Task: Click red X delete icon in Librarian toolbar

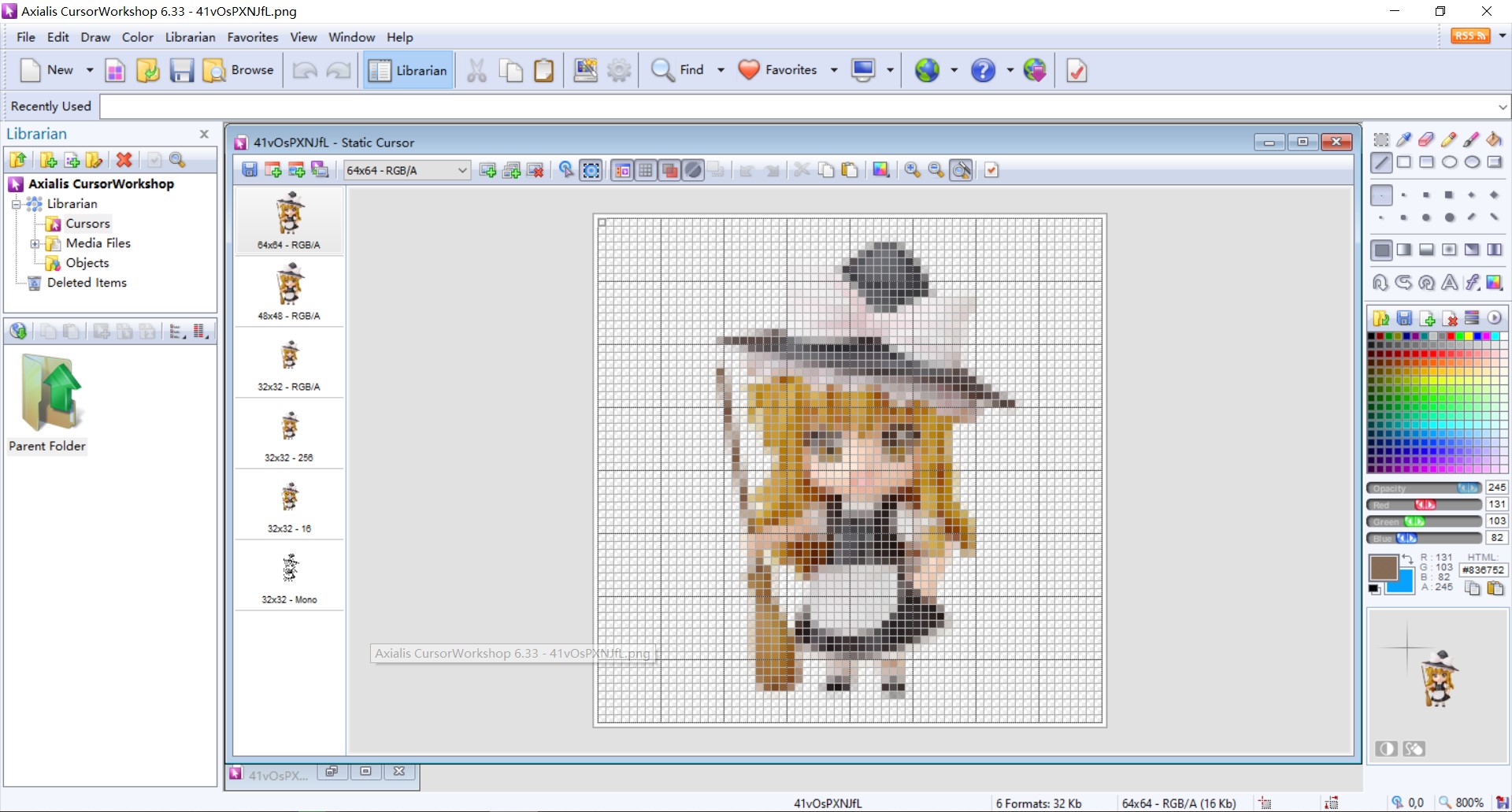Action: tap(124, 160)
